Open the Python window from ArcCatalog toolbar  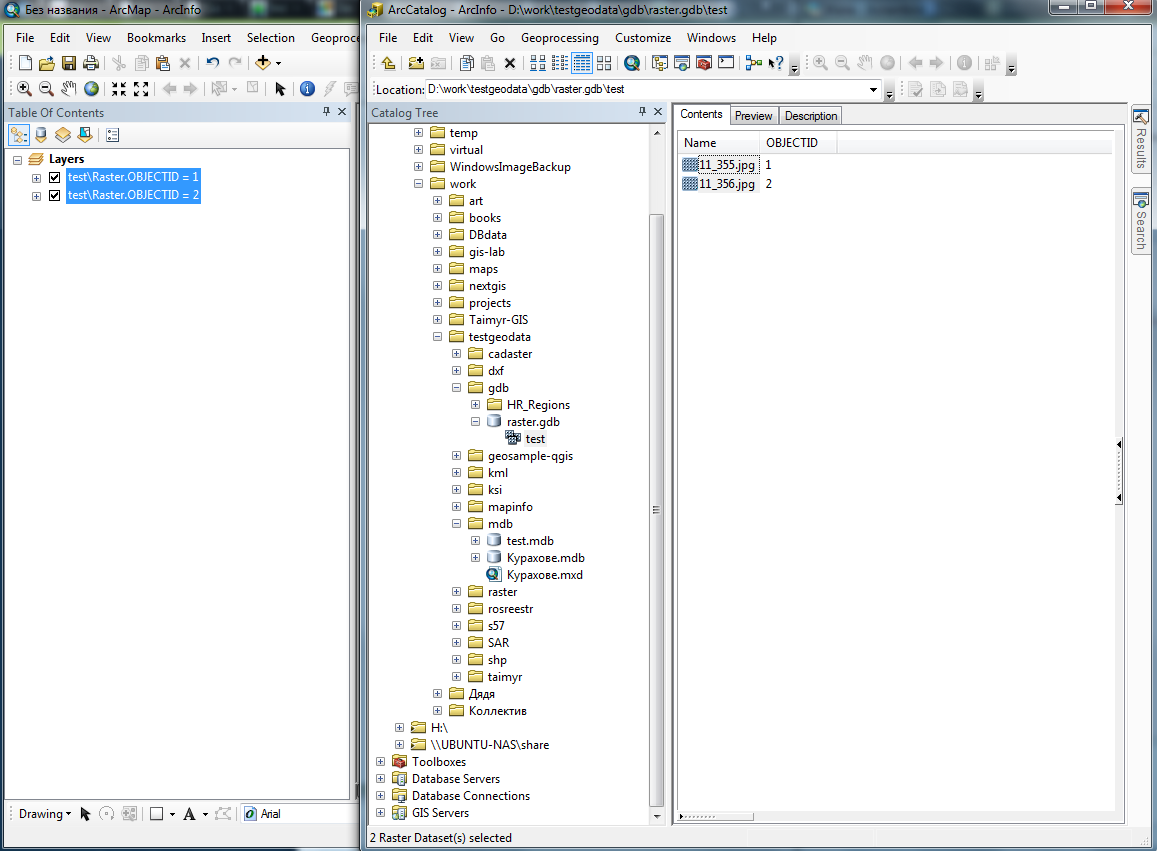(x=726, y=63)
